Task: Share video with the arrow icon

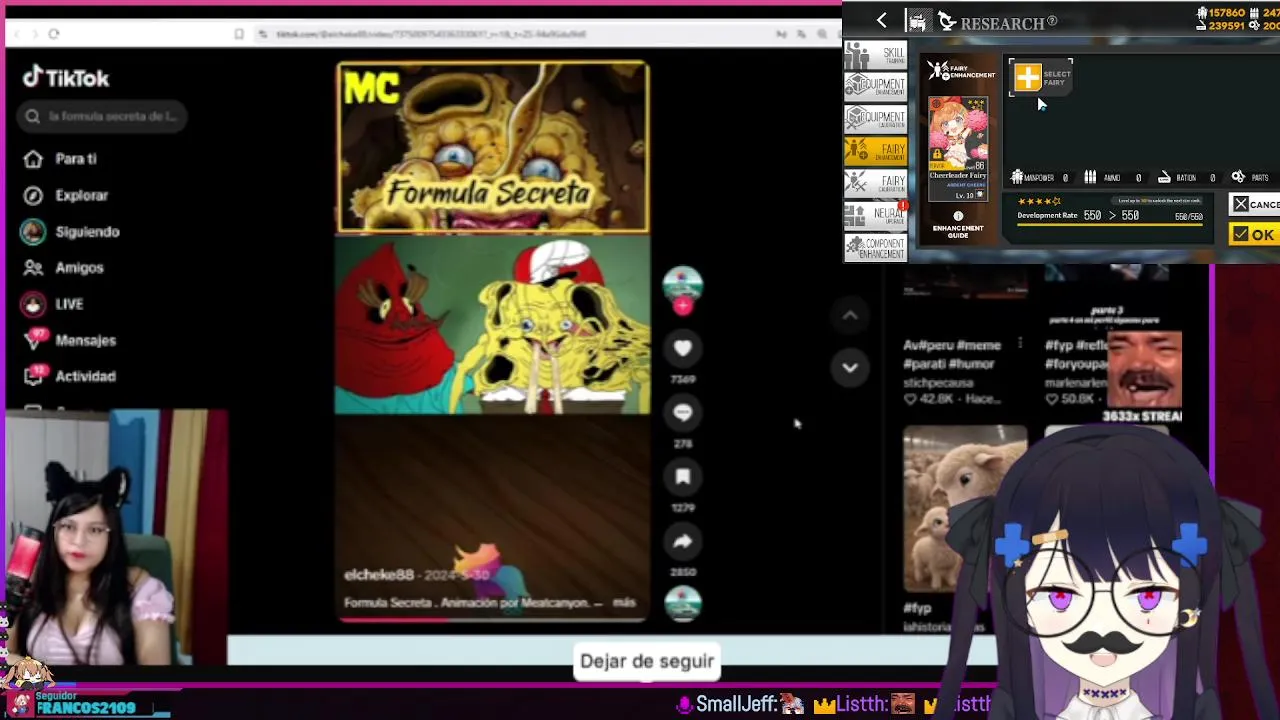Action: 683,541
